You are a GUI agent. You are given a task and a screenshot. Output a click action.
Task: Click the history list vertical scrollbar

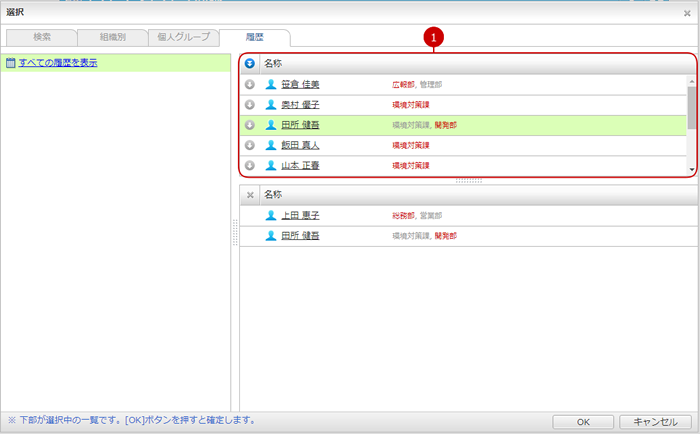click(691, 110)
